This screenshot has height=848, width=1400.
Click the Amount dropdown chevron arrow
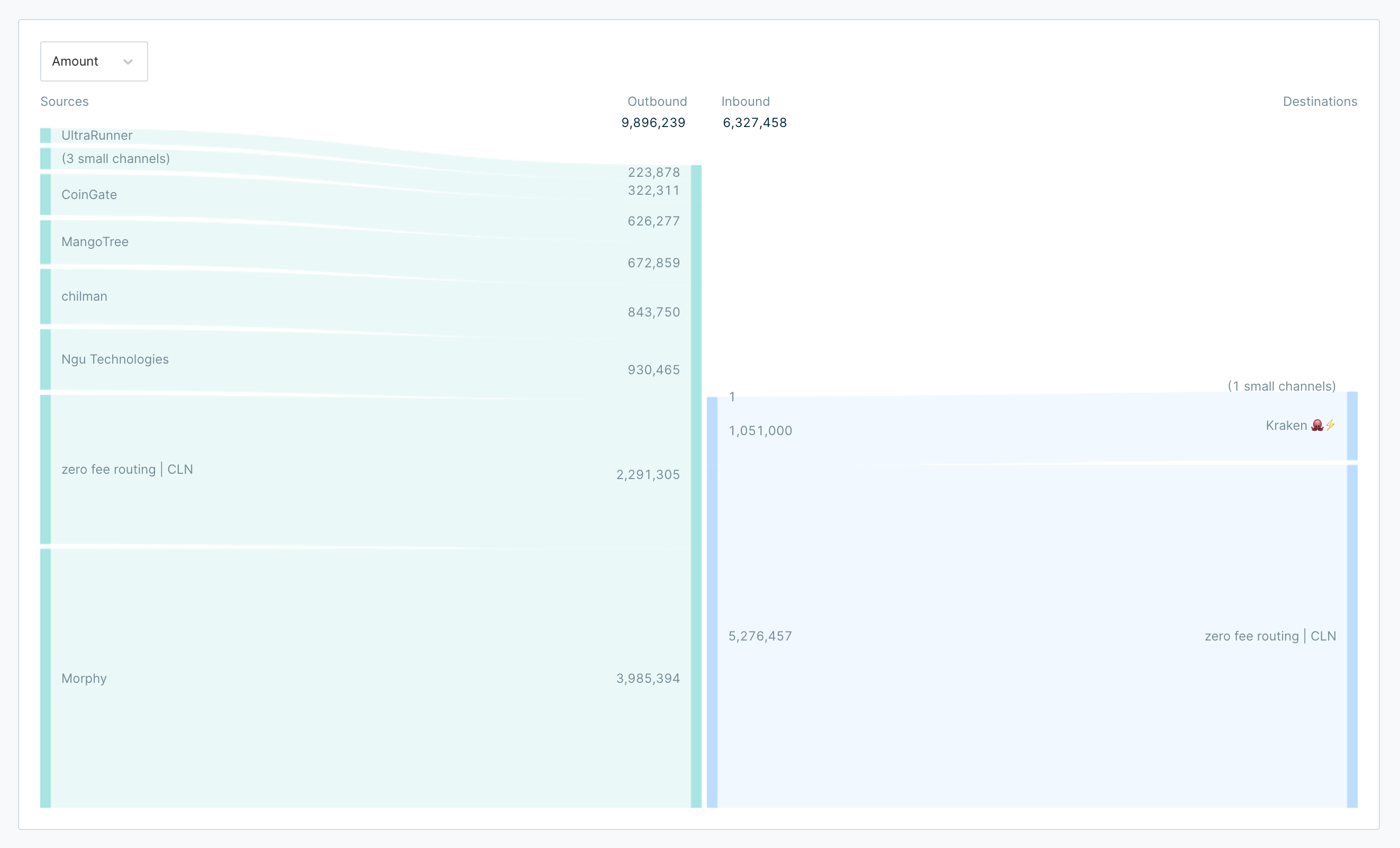tap(128, 61)
